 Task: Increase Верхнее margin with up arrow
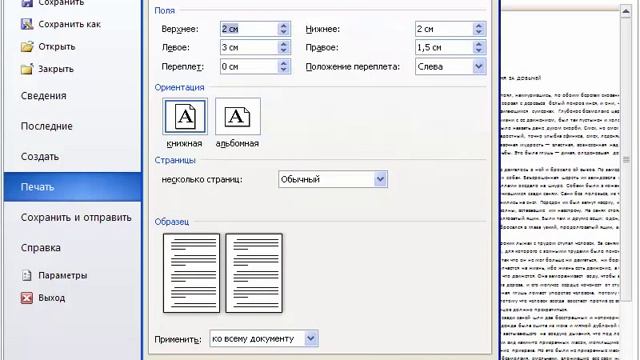click(x=284, y=26)
